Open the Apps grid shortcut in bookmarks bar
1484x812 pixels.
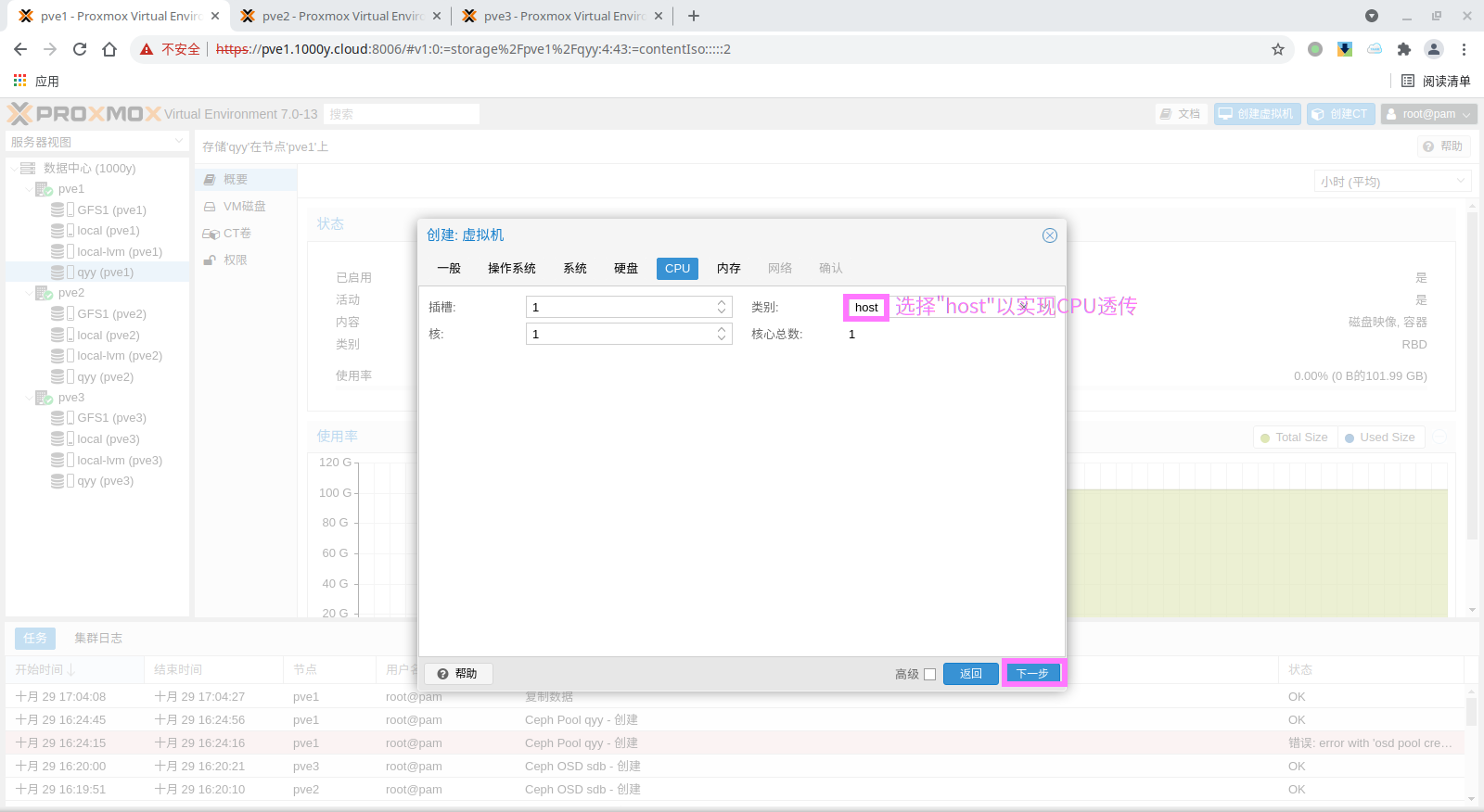(x=20, y=81)
